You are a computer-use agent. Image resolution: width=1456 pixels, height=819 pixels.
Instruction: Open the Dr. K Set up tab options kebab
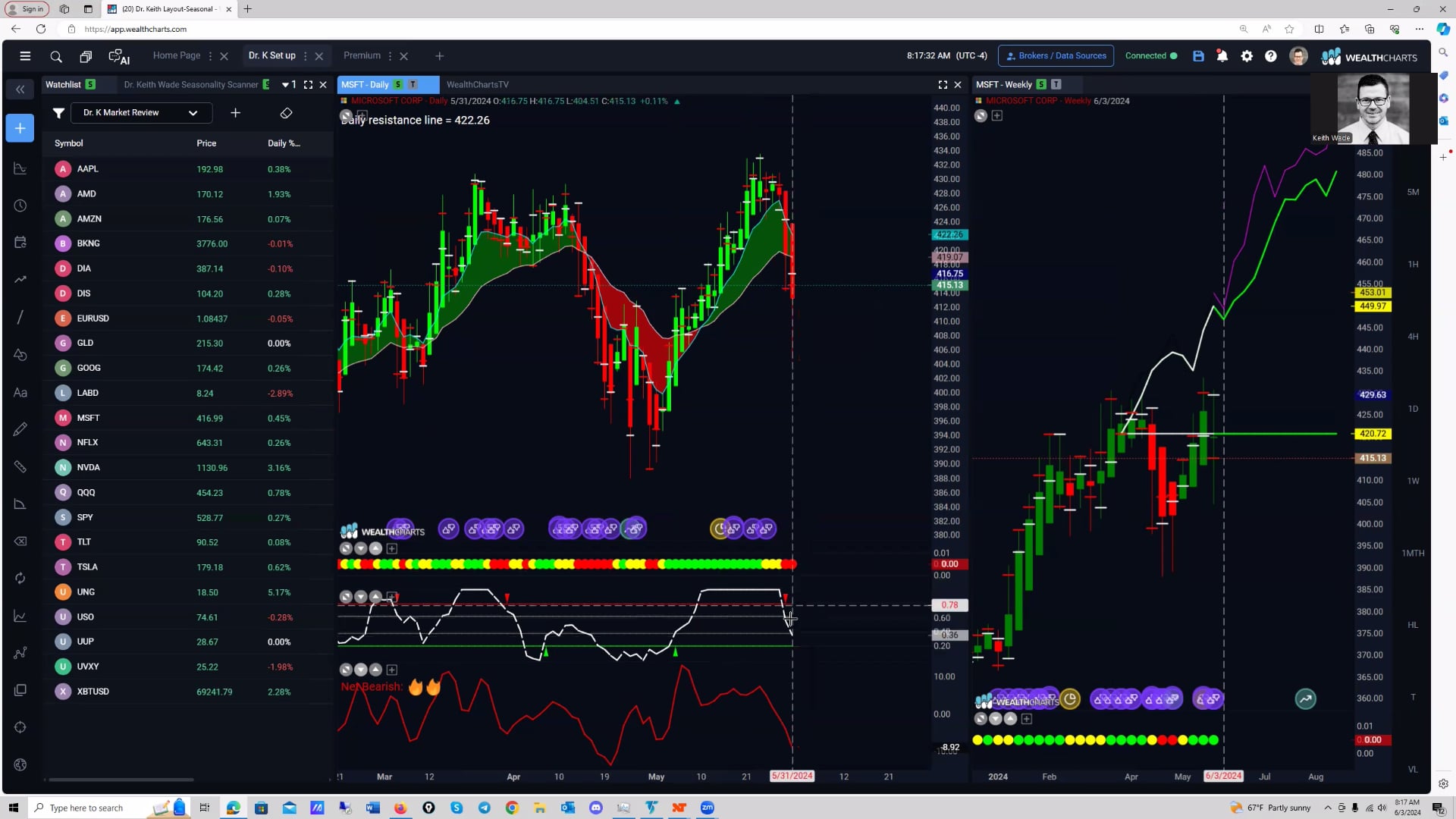[306, 56]
